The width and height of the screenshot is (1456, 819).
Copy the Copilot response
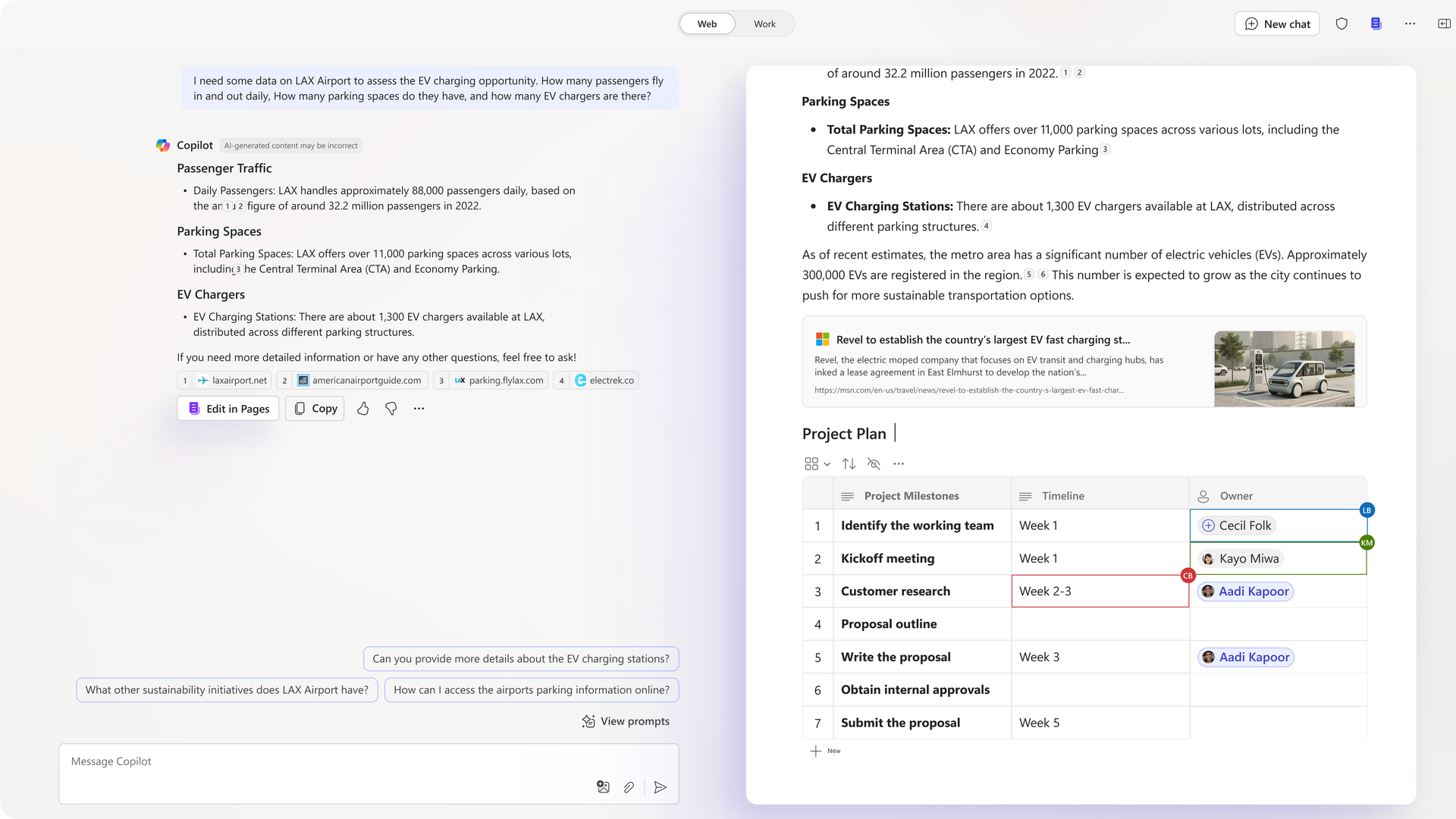(314, 408)
